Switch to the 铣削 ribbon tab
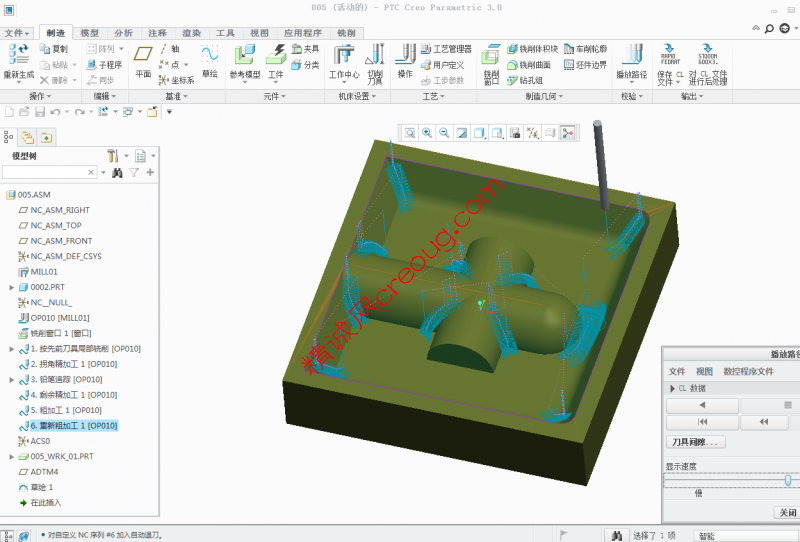The width and height of the screenshot is (800, 542). (346, 33)
